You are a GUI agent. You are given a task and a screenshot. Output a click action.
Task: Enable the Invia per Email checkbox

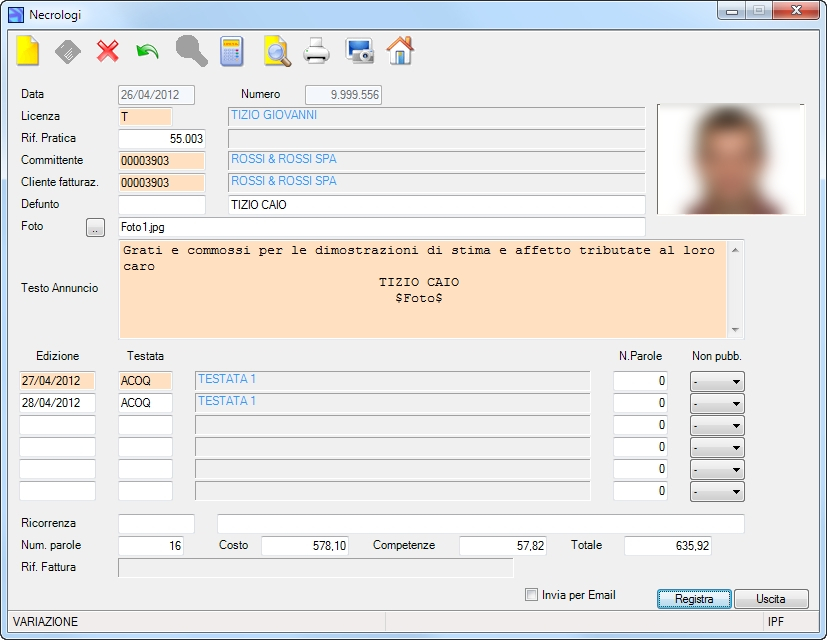[531, 595]
